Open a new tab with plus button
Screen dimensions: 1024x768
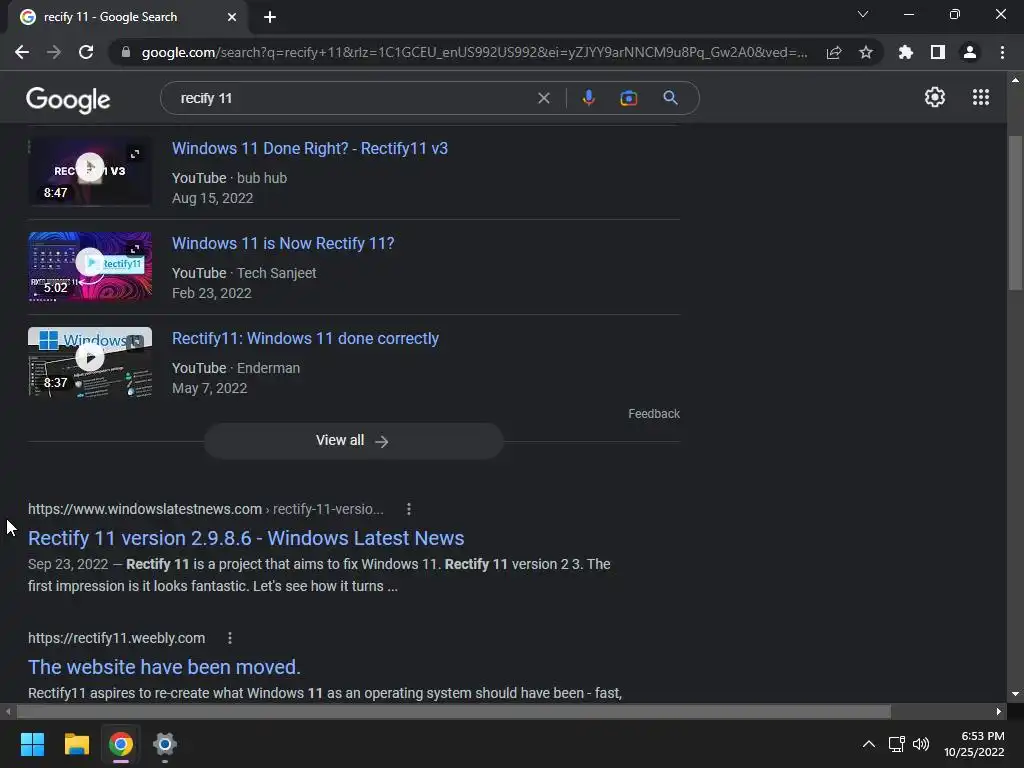[x=270, y=17]
